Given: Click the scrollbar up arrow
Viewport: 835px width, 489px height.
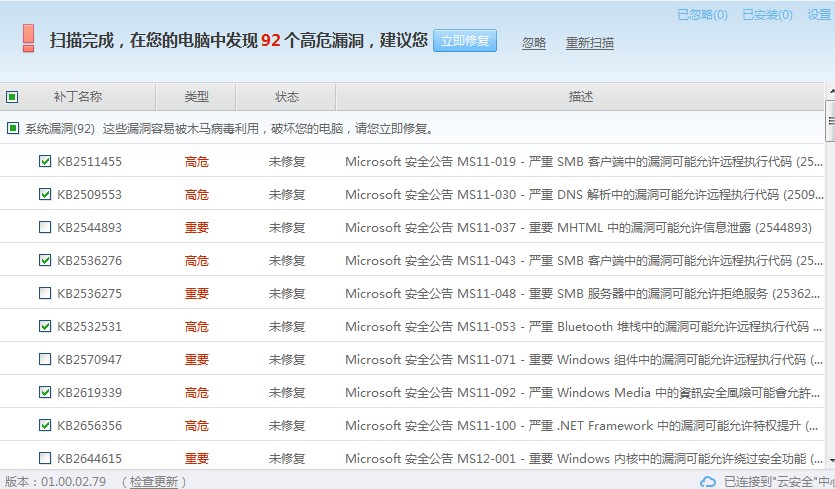Looking at the screenshot, I should coord(830,92).
